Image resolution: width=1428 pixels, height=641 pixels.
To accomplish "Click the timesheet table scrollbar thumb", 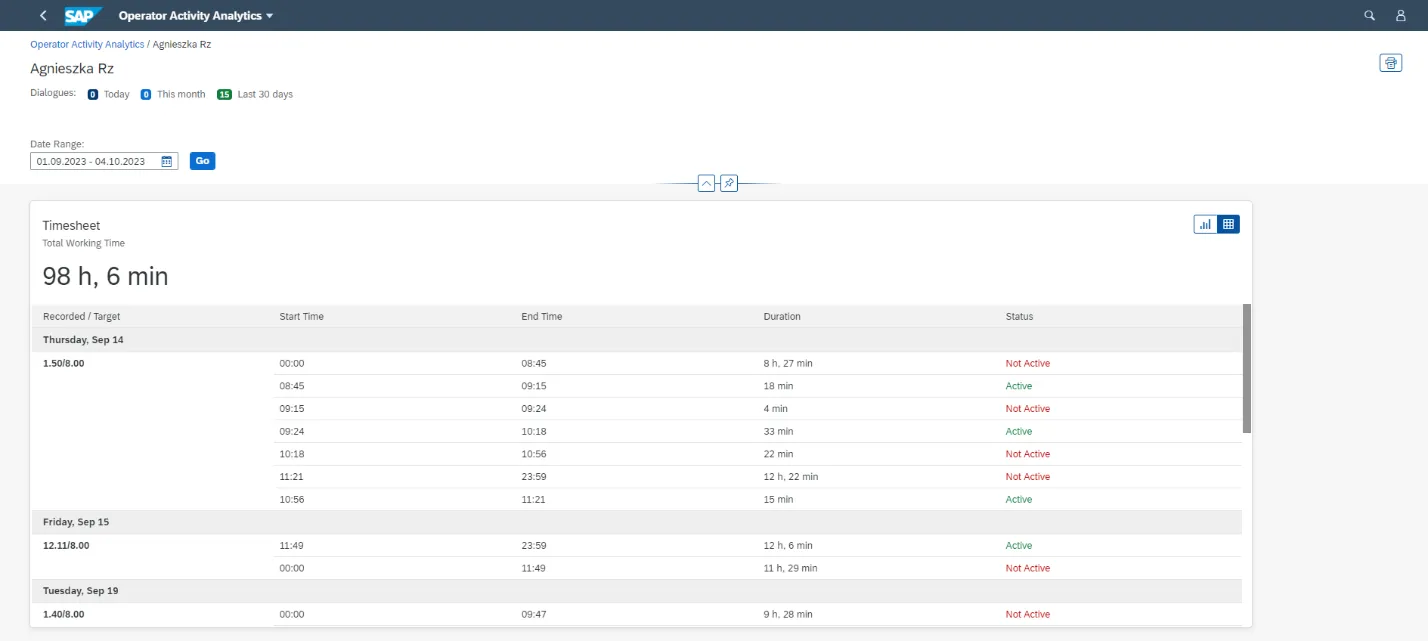I will (1247, 368).
